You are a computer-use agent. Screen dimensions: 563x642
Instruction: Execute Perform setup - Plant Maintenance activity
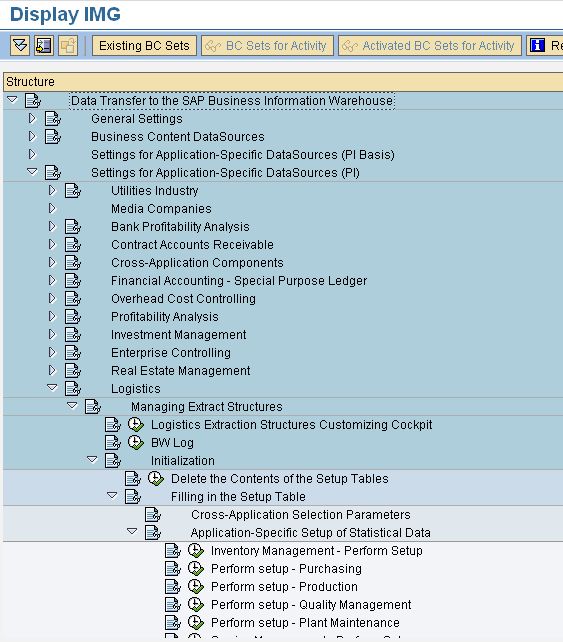(x=196, y=623)
